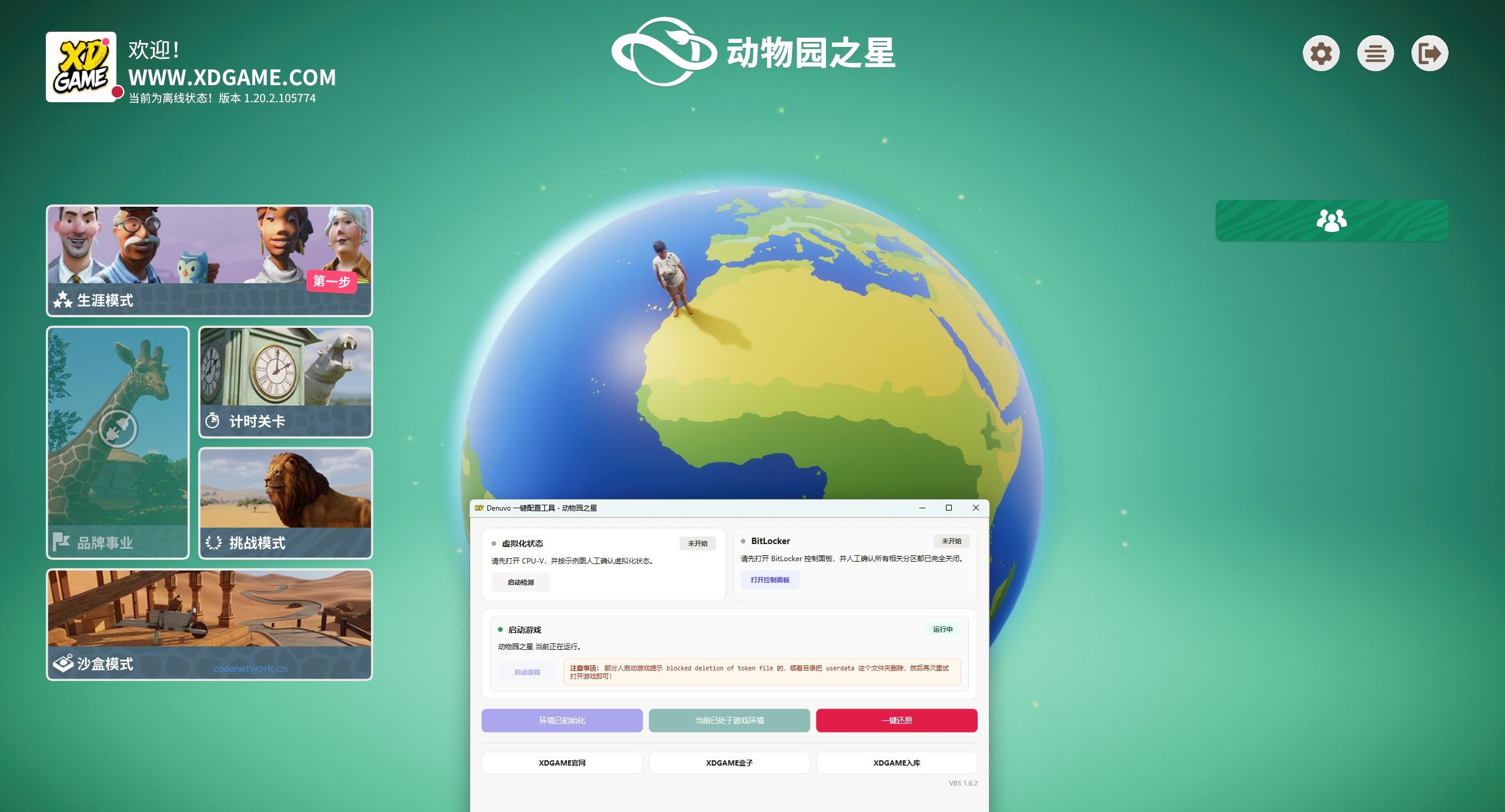This screenshot has width=1505, height=812.
Task: Open 生涯模式 career mode card
Action: point(209,261)
